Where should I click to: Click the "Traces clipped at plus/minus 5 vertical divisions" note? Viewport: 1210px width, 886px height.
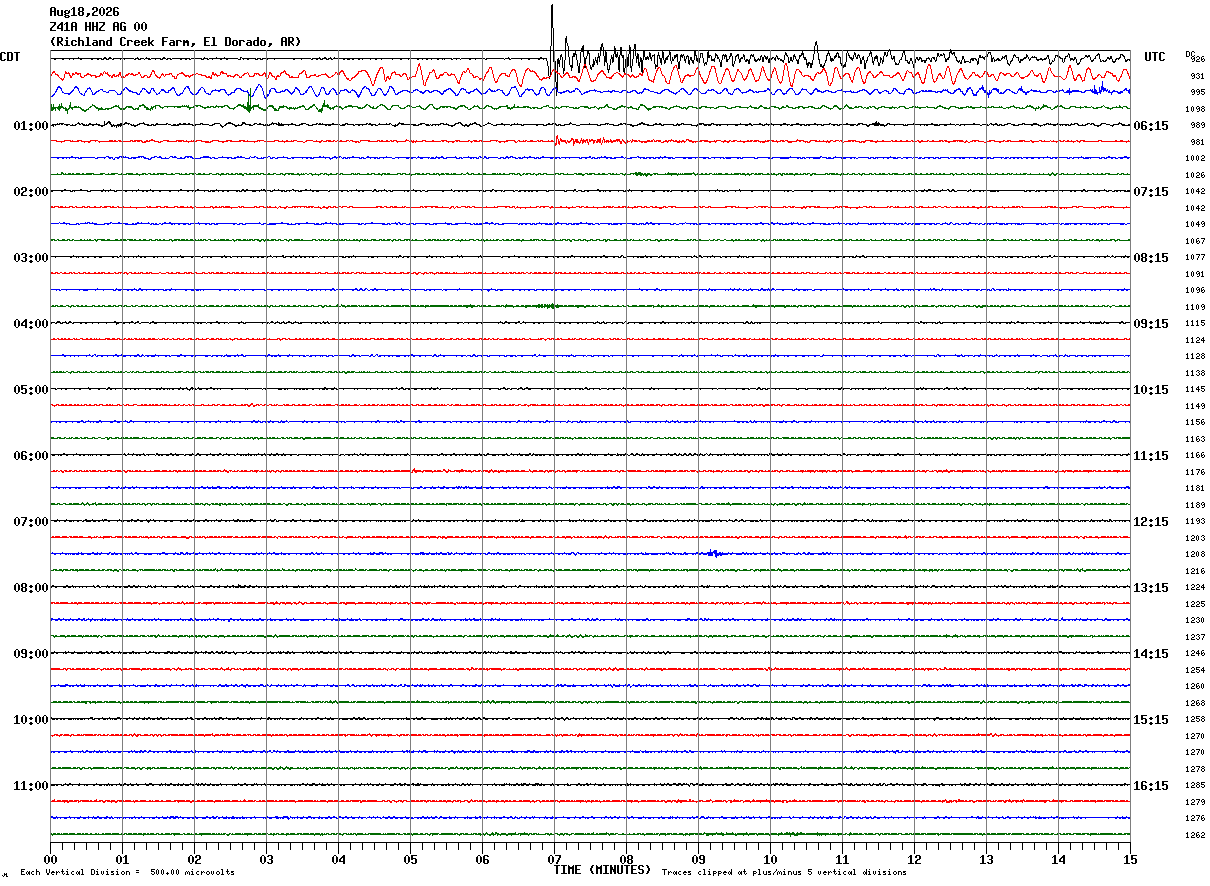[x=784, y=873]
